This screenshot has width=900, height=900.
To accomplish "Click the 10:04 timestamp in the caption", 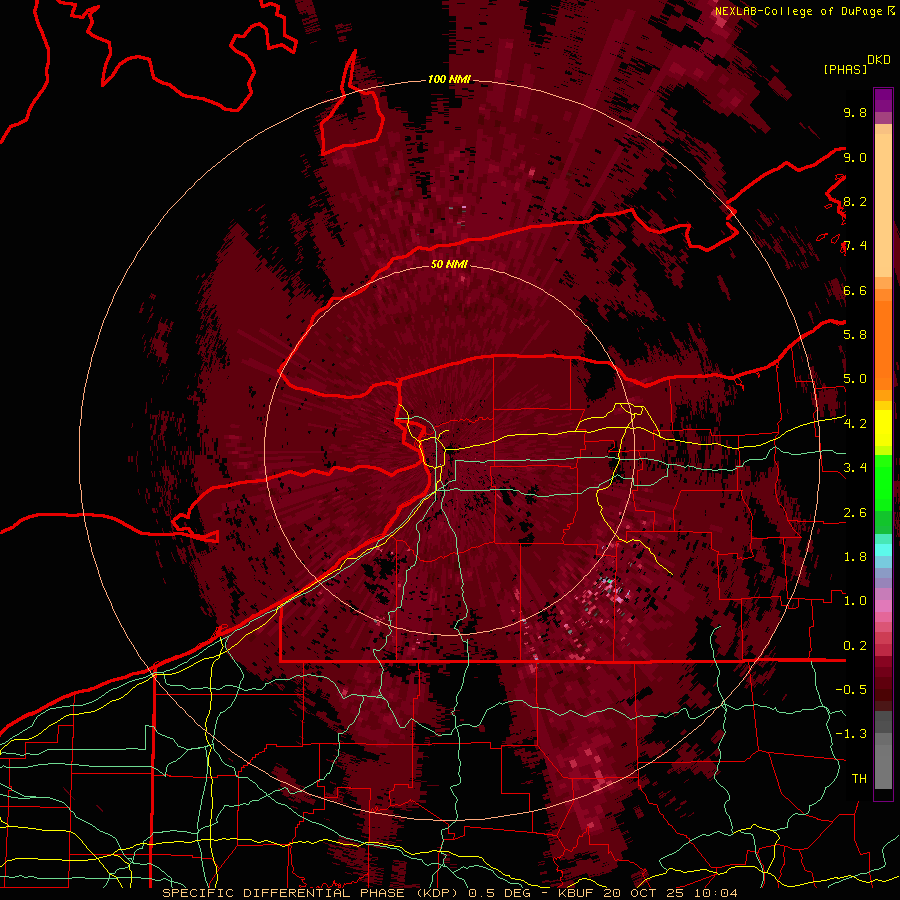I will coord(715,893).
